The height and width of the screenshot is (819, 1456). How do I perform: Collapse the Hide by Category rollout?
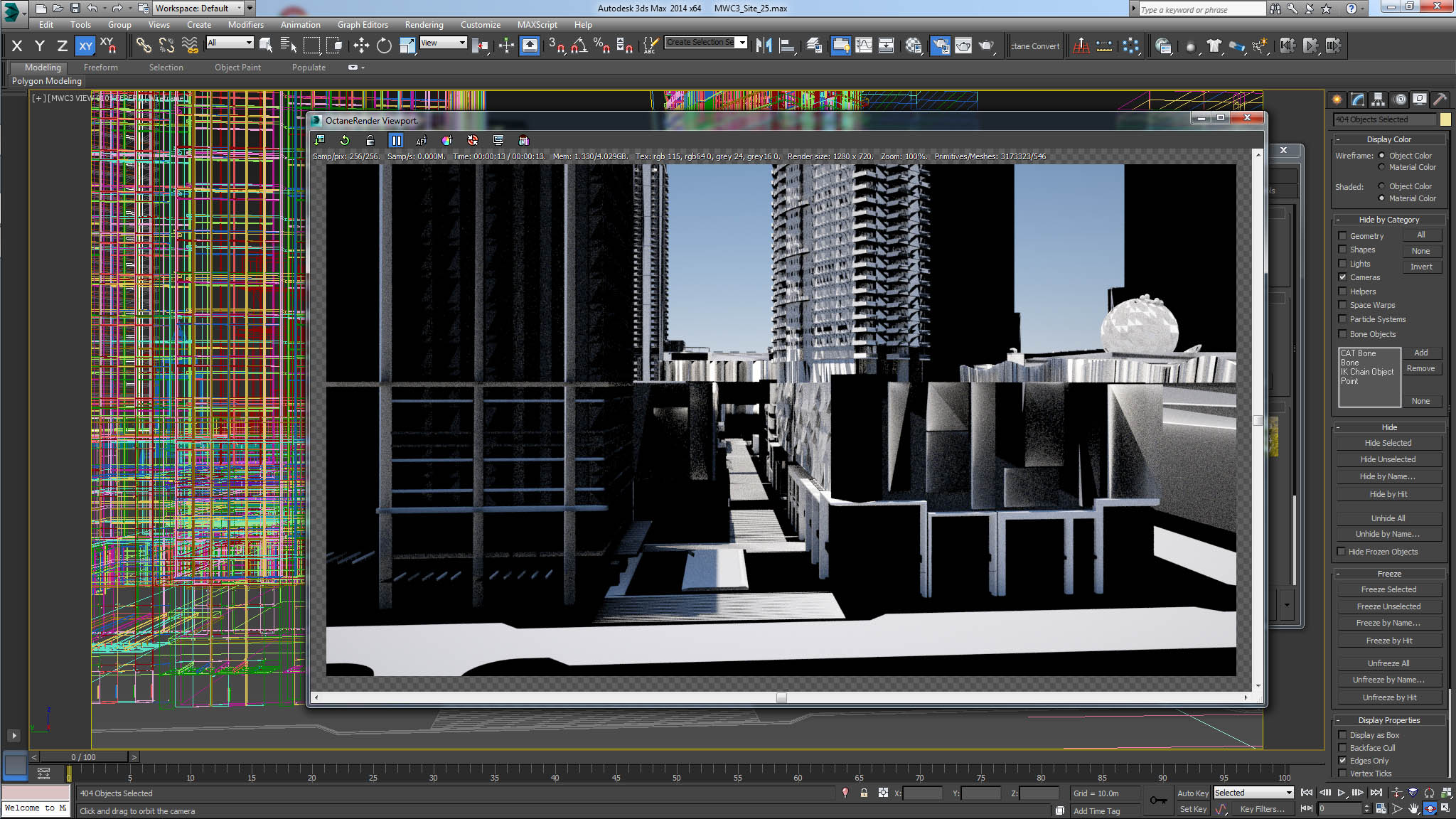tap(1388, 220)
